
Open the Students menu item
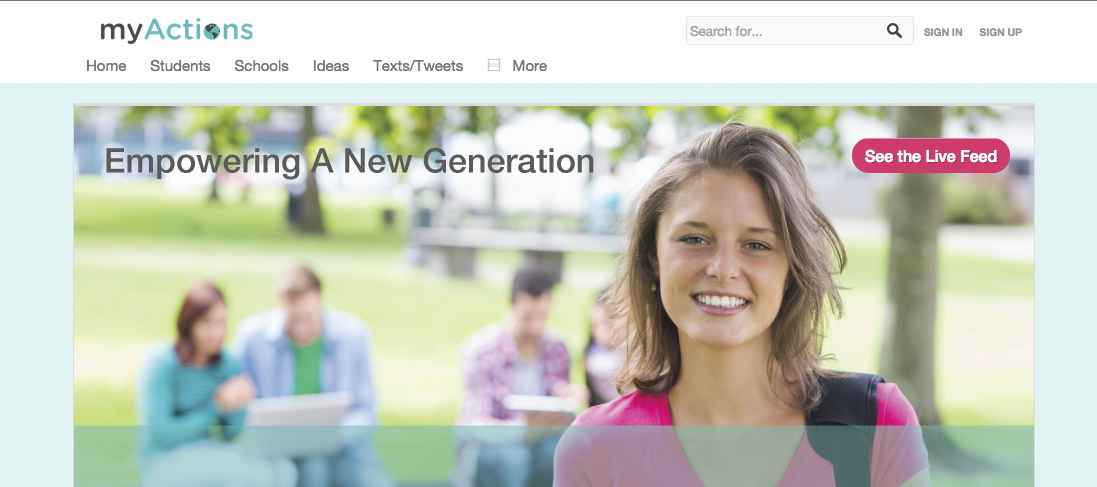click(x=180, y=66)
